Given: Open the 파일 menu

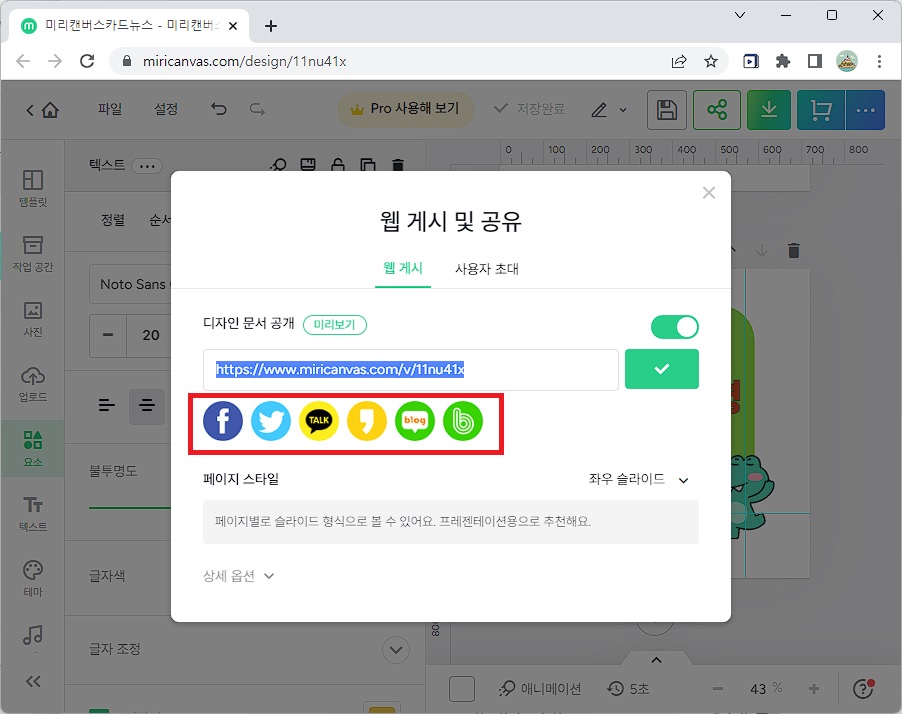Looking at the screenshot, I should coord(110,109).
